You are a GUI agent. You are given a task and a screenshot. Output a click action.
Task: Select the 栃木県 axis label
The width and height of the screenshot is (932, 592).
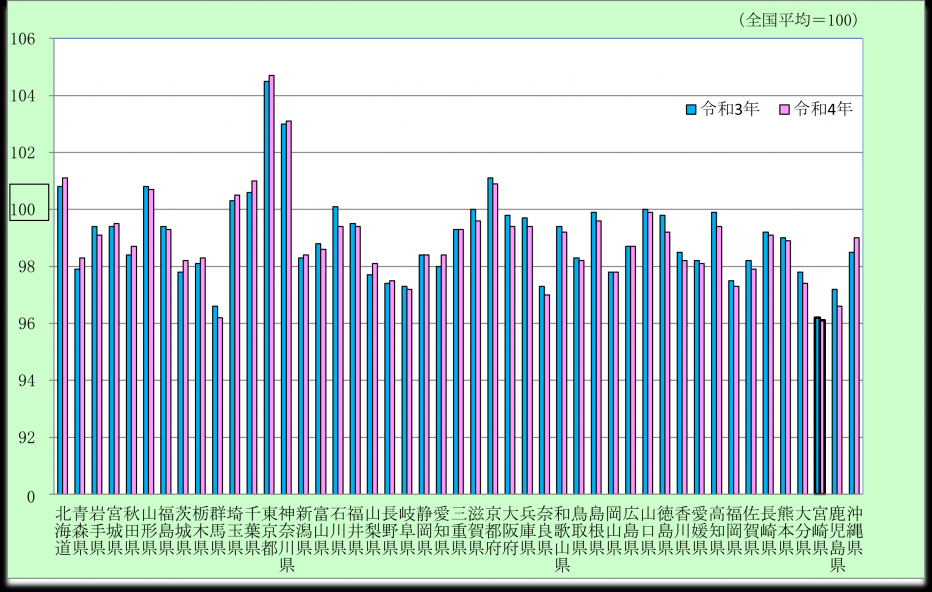coord(201,531)
